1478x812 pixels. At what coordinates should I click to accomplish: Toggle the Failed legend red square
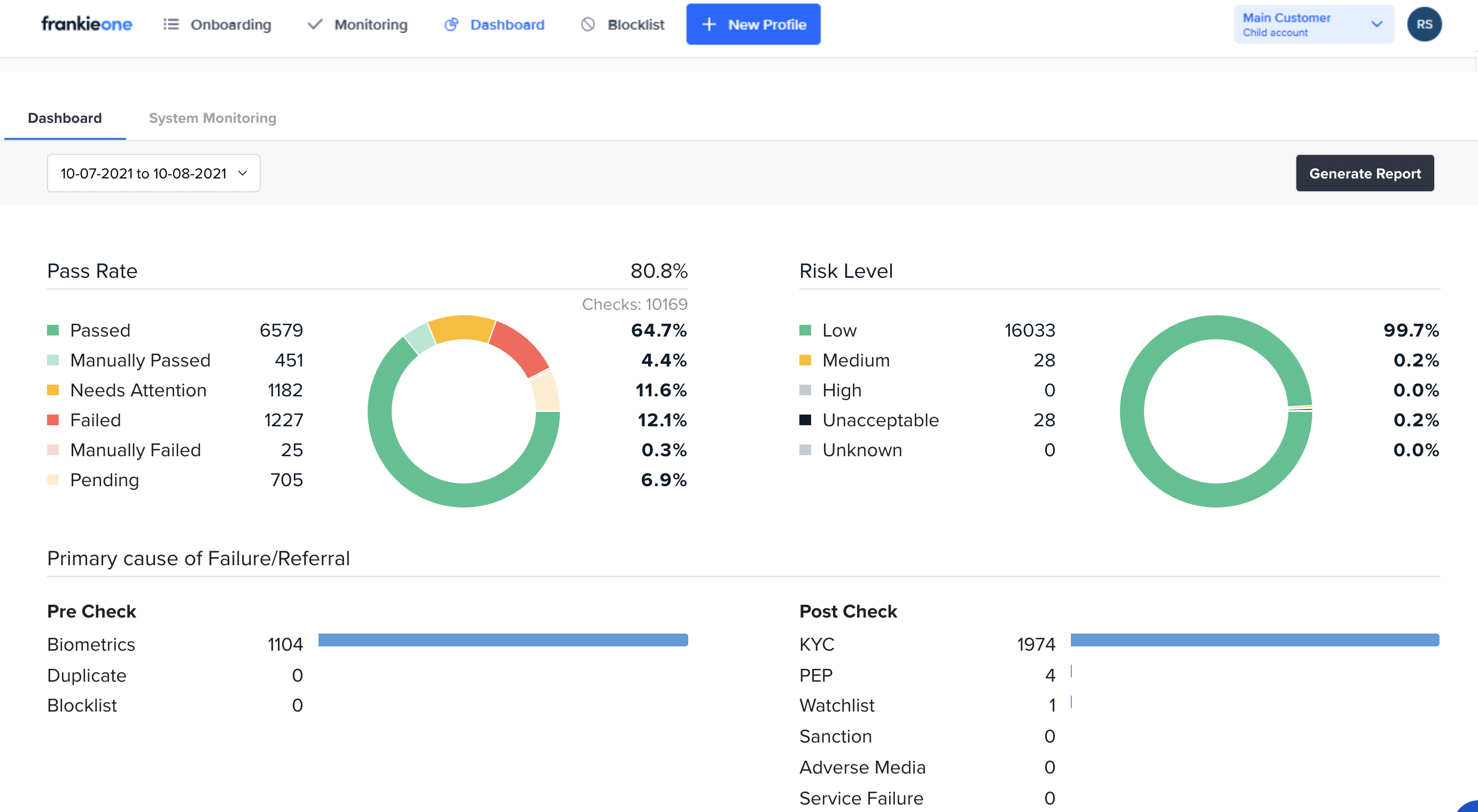point(53,420)
